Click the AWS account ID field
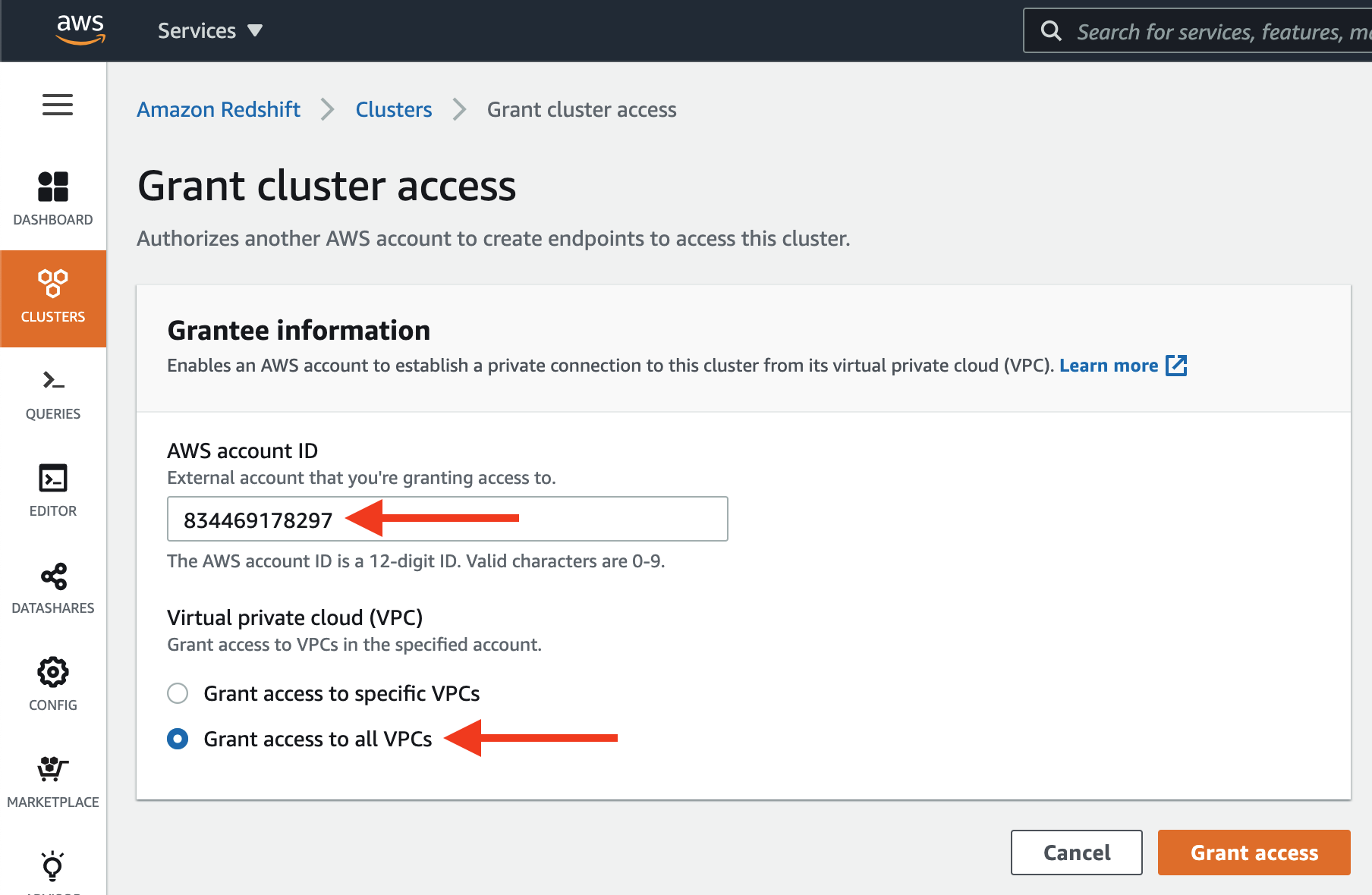The width and height of the screenshot is (1372, 895). (448, 519)
